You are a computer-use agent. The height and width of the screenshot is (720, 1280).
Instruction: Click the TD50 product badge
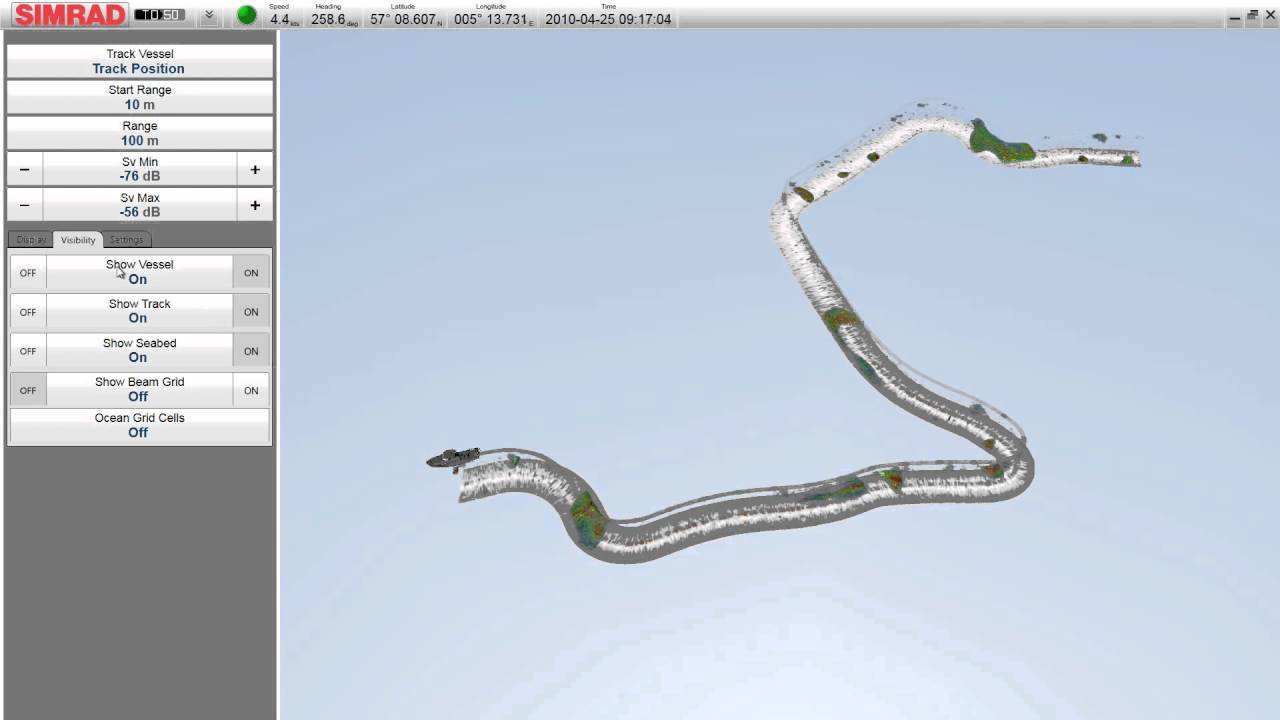[x=158, y=15]
